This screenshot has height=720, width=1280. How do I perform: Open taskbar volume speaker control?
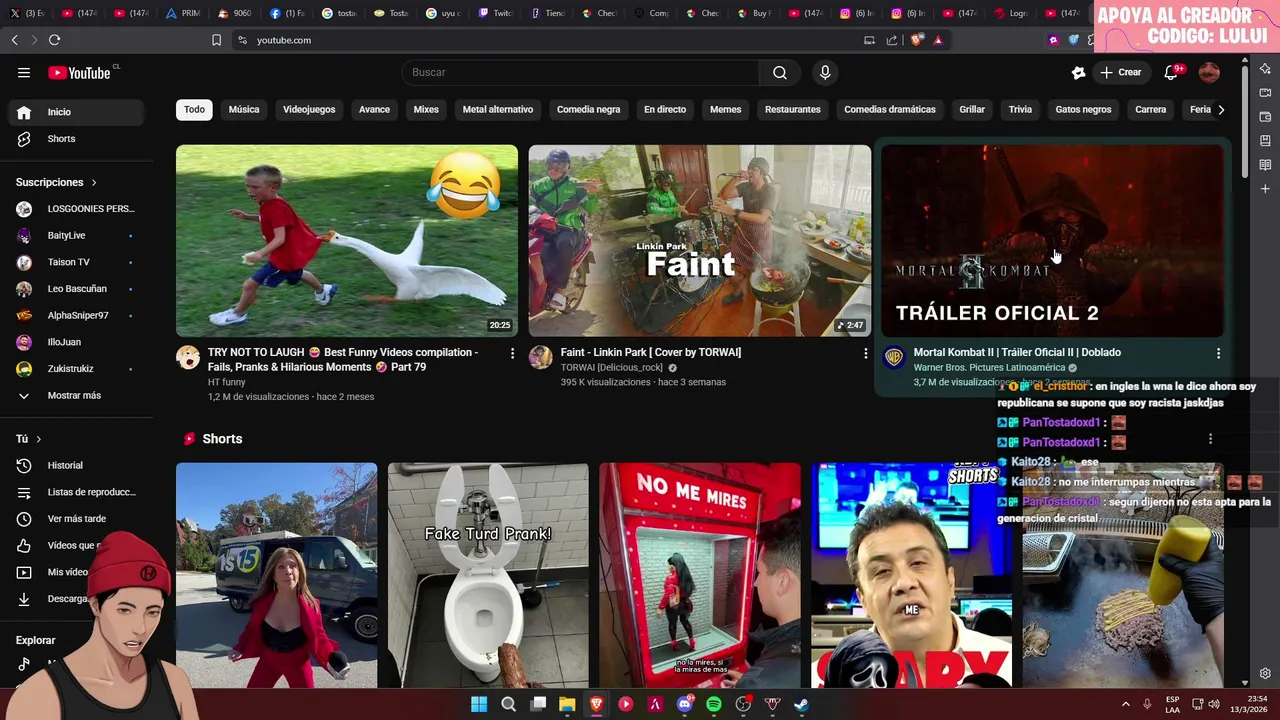point(1214,704)
